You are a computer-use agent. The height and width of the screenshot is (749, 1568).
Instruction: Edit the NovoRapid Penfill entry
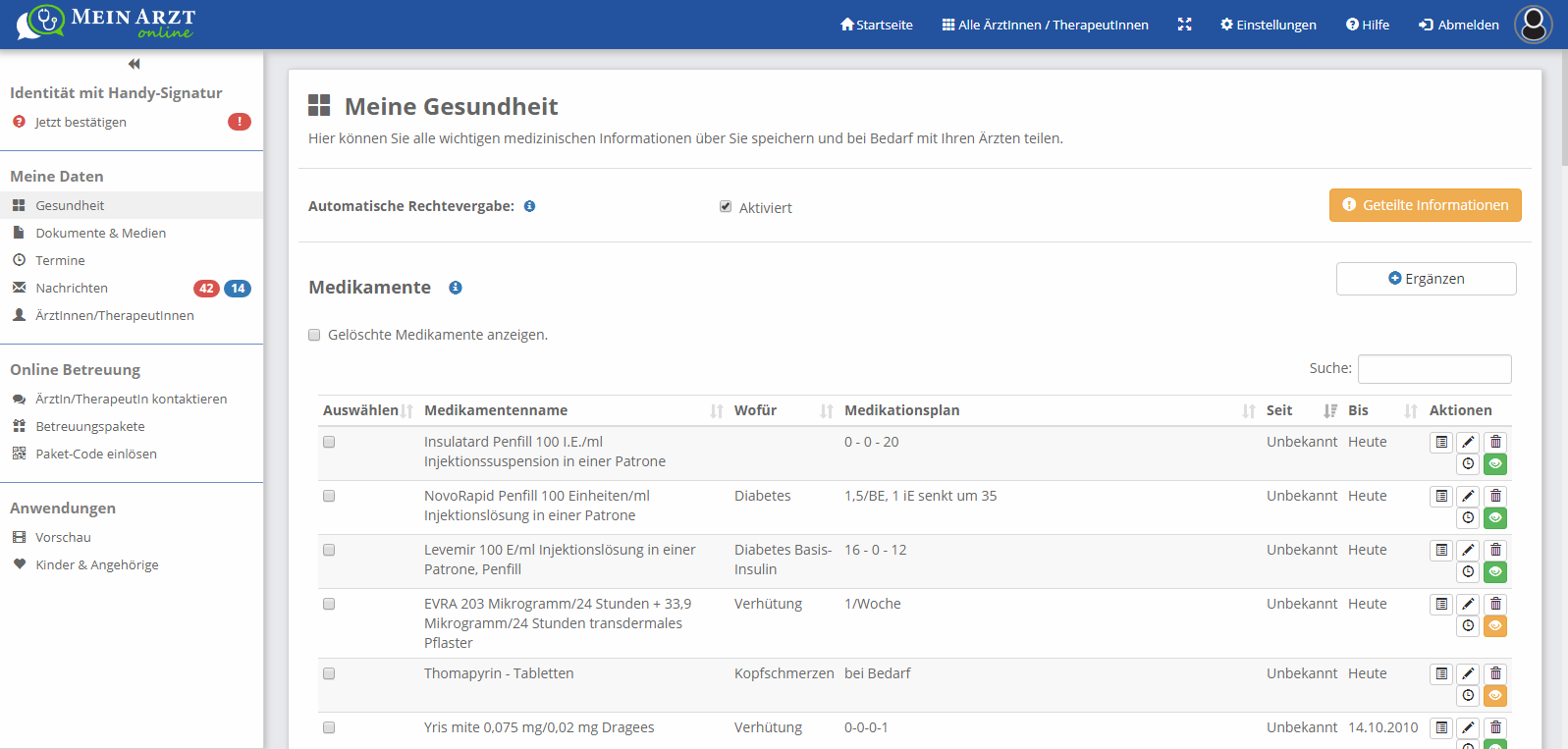click(1468, 496)
